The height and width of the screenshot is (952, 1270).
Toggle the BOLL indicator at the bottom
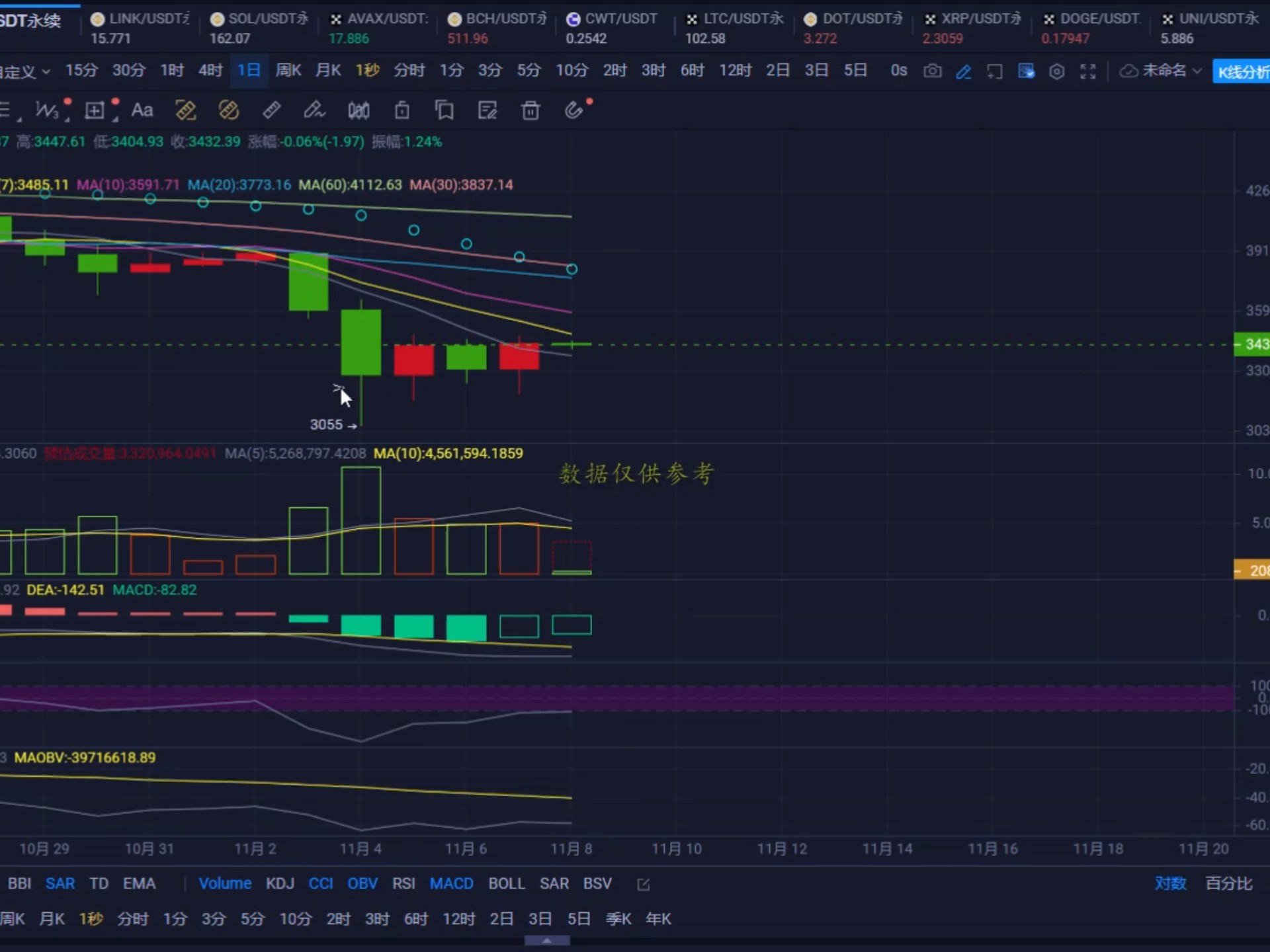point(506,884)
